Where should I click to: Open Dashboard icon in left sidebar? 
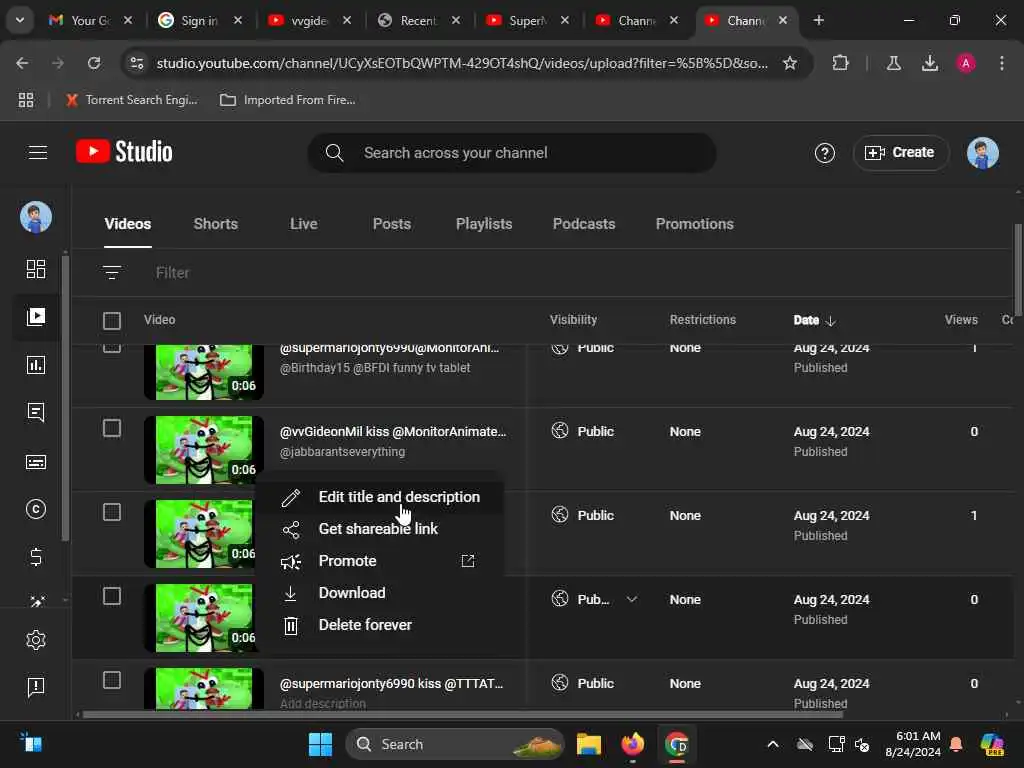[36, 268]
